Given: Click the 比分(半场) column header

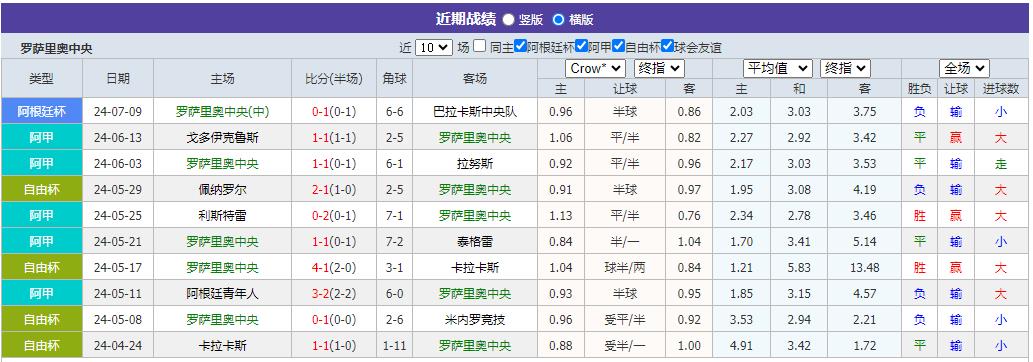Looking at the screenshot, I should (x=334, y=78).
